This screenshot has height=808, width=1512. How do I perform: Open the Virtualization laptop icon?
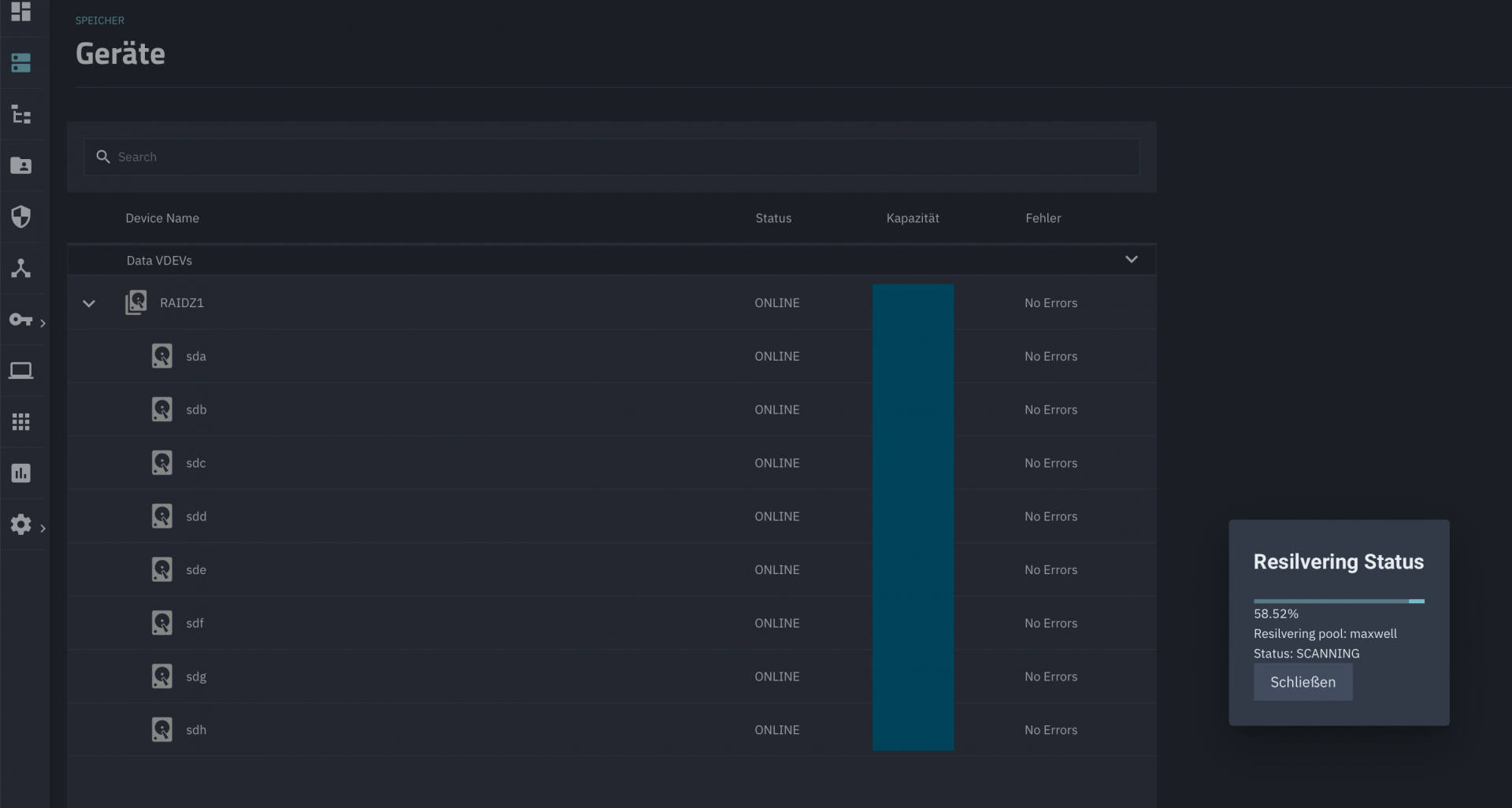[x=21, y=371]
